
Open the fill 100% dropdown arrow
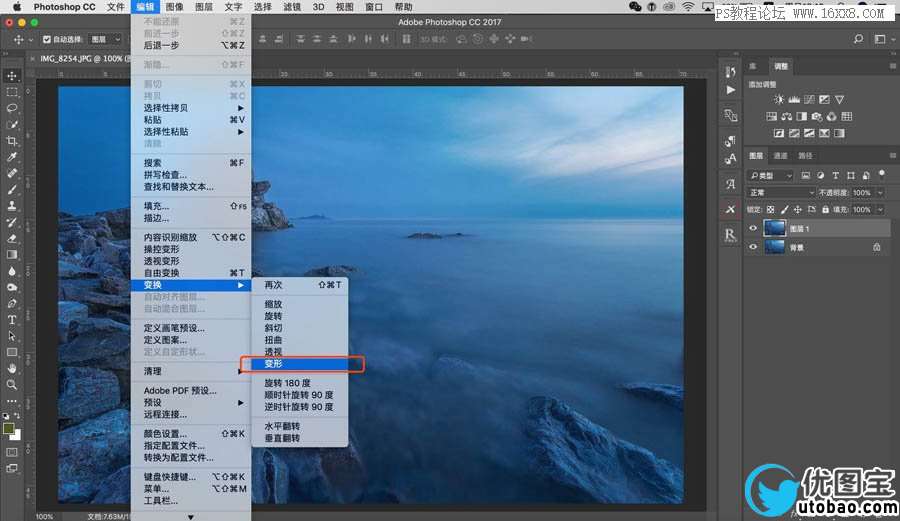click(x=880, y=209)
